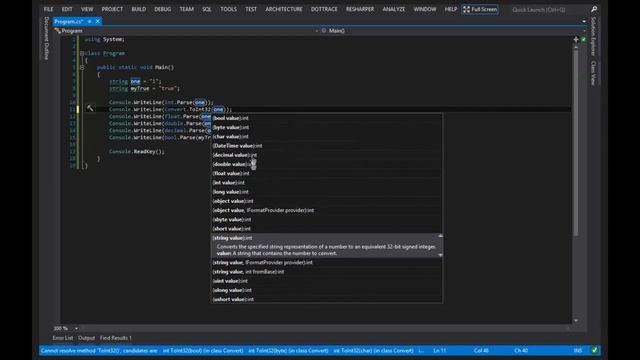Open the VIEW menu
The image size is (640, 360).
click(87, 9)
